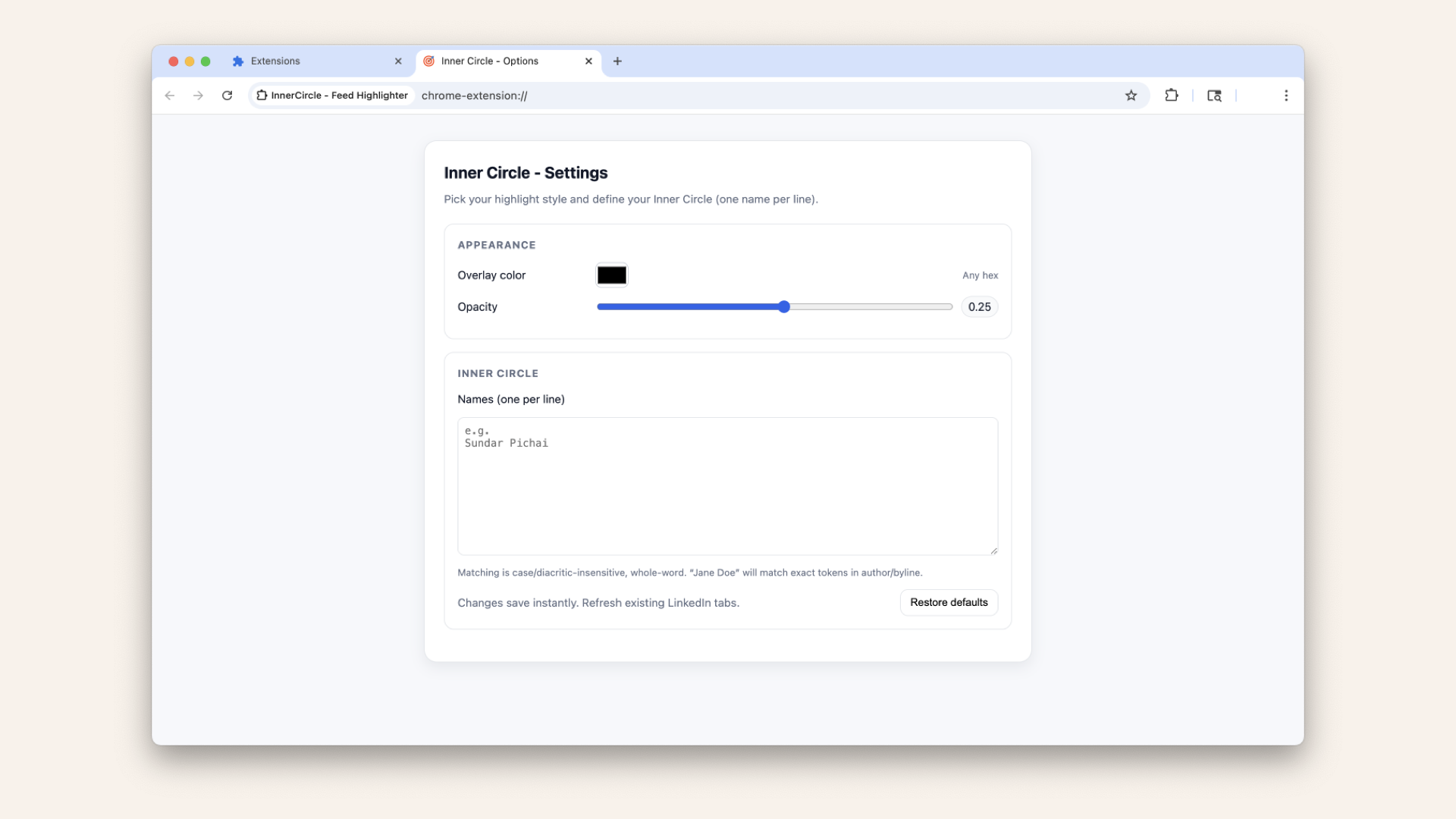Click the Pick your highlight style description
Image resolution: width=1456 pixels, height=819 pixels.
pyautogui.click(x=631, y=199)
